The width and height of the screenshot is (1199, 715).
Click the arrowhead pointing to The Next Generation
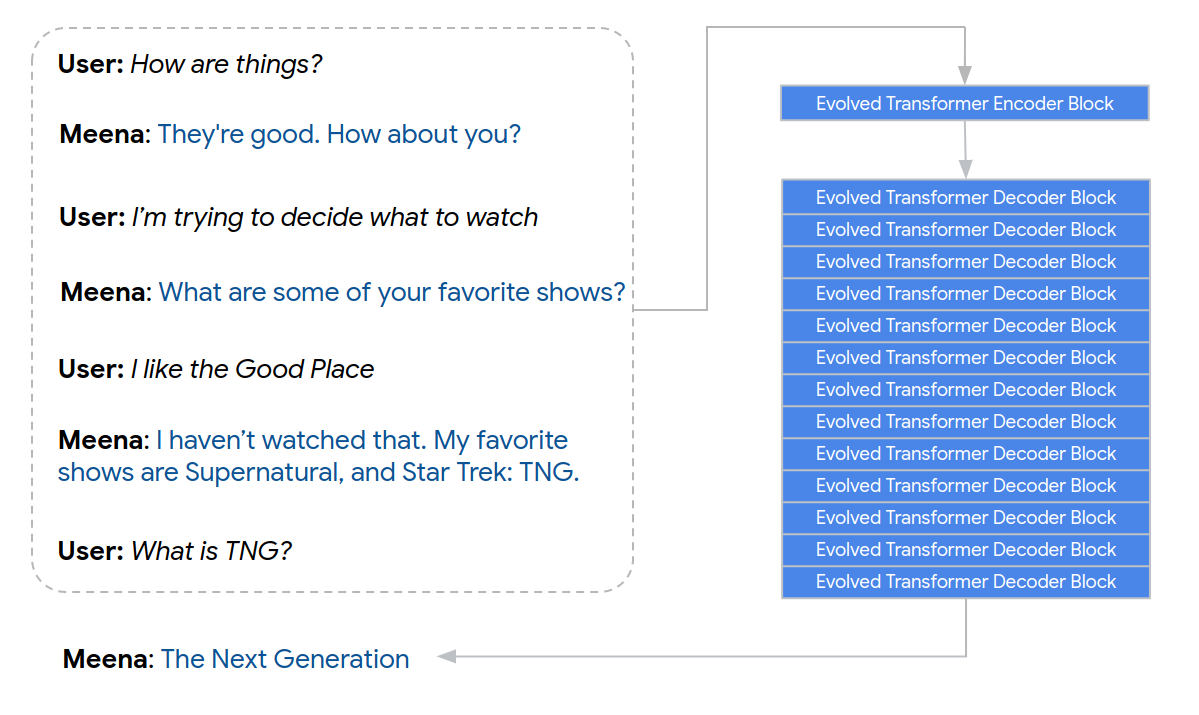pyautogui.click(x=447, y=656)
